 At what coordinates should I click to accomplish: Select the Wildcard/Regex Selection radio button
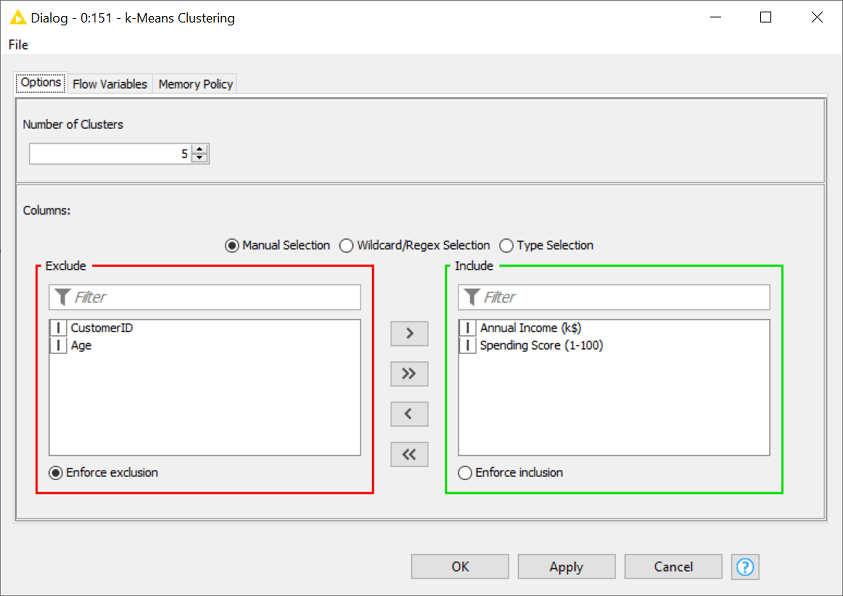click(346, 245)
